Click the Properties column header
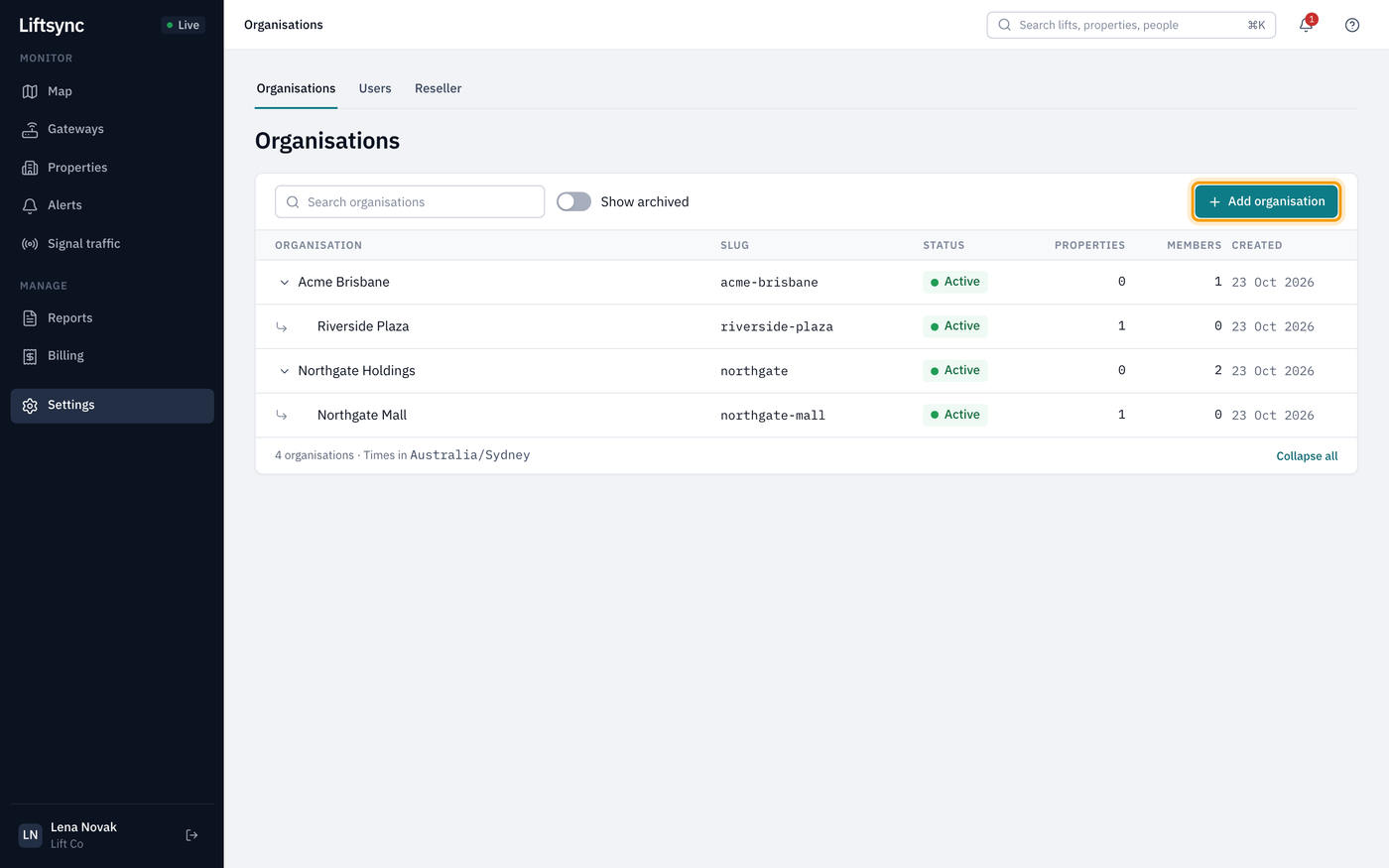 [x=1089, y=245]
